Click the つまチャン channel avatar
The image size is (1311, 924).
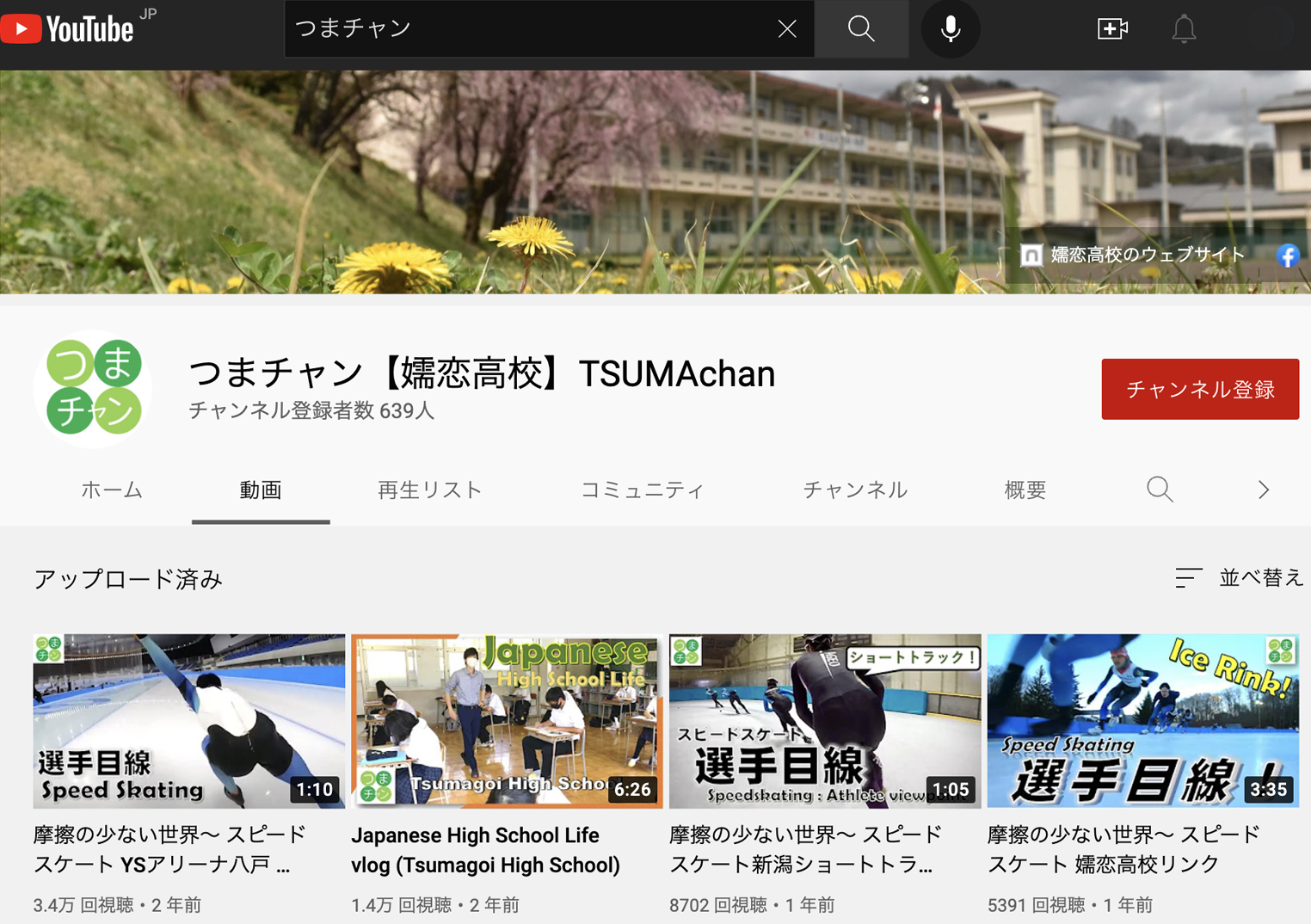click(92, 388)
